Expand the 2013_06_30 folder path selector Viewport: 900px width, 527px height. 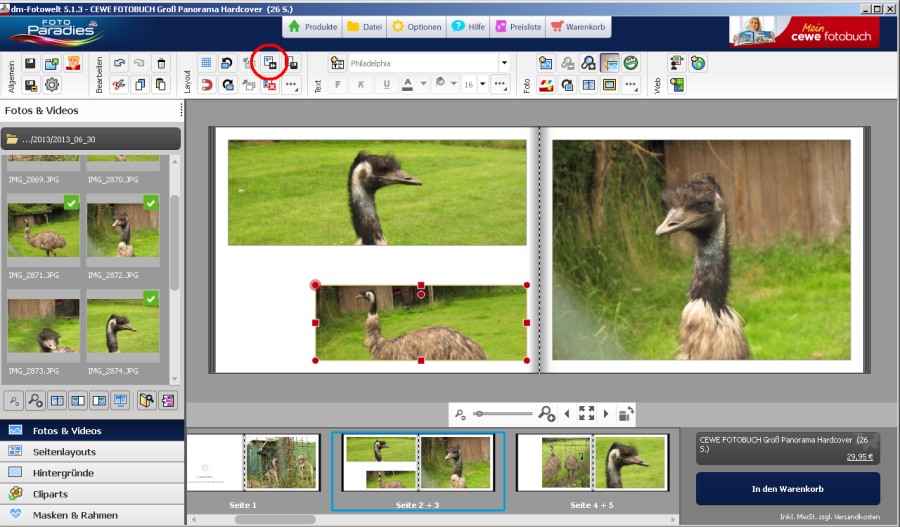(92, 139)
